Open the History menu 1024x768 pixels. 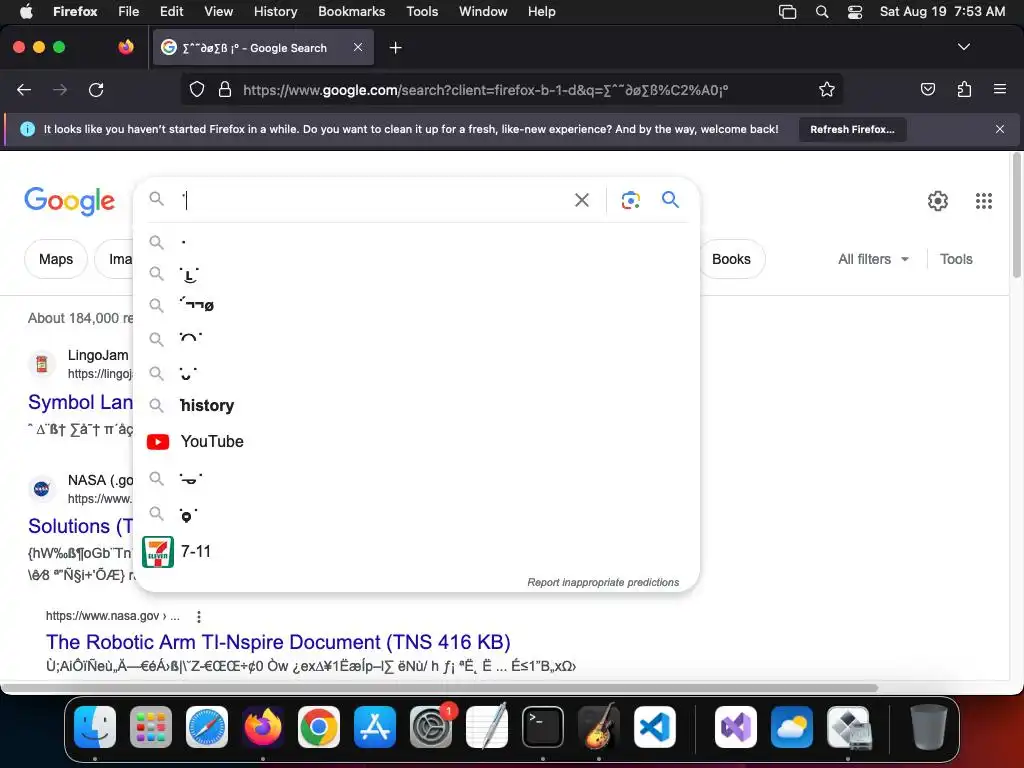pyautogui.click(x=275, y=11)
